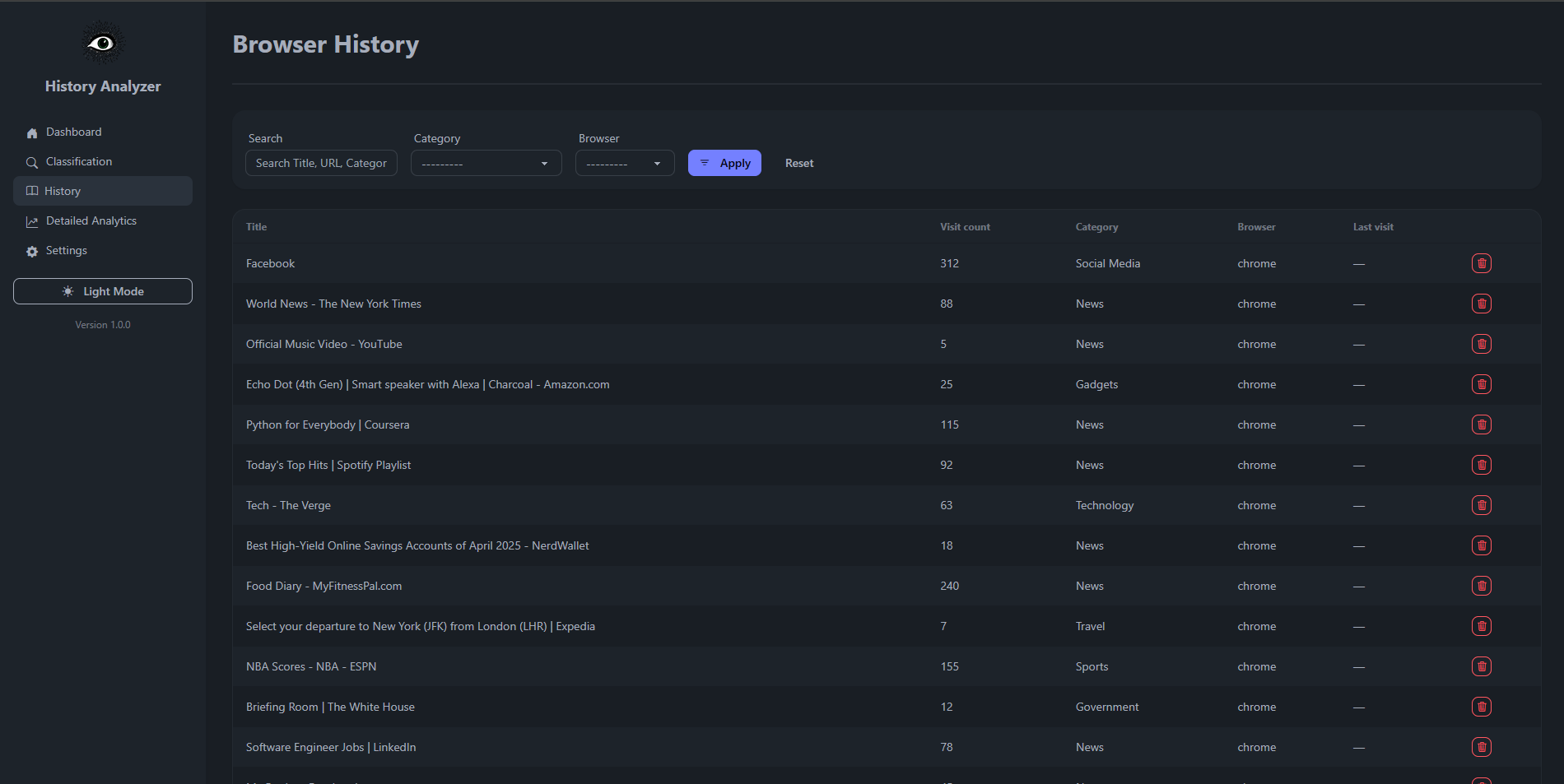Apply the current filters
This screenshot has width=1564, height=784.
[724, 163]
